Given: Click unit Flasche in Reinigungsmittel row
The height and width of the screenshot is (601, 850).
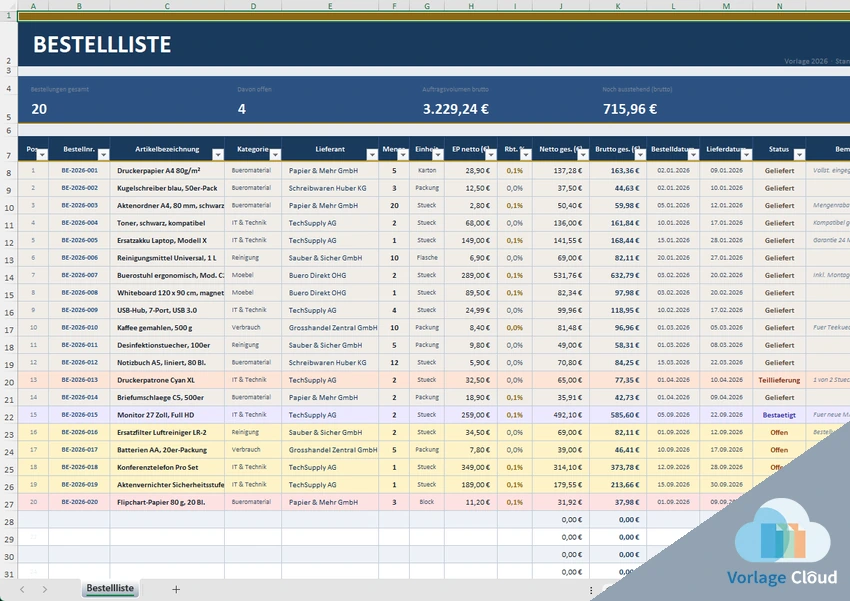Looking at the screenshot, I should pyautogui.click(x=427, y=257).
